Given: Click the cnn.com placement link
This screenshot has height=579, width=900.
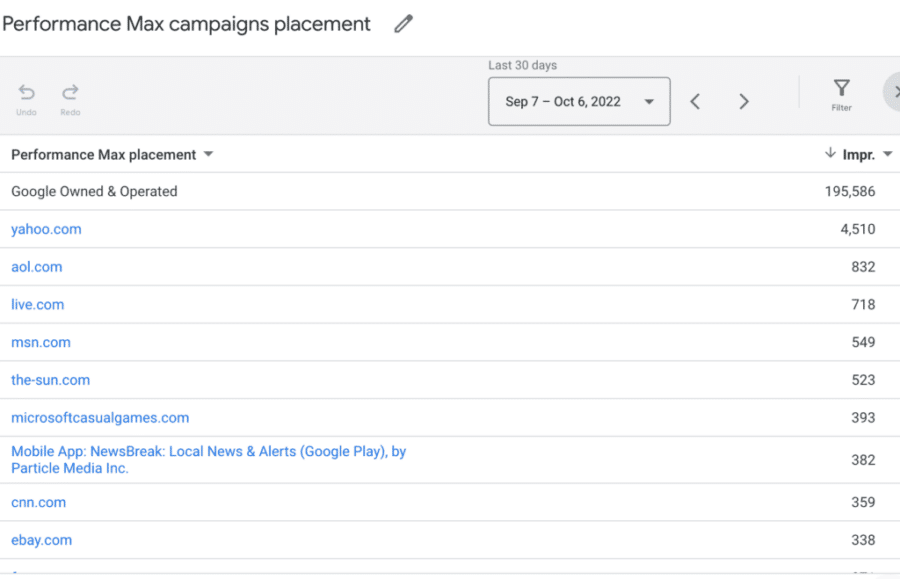Looking at the screenshot, I should [x=38, y=502].
